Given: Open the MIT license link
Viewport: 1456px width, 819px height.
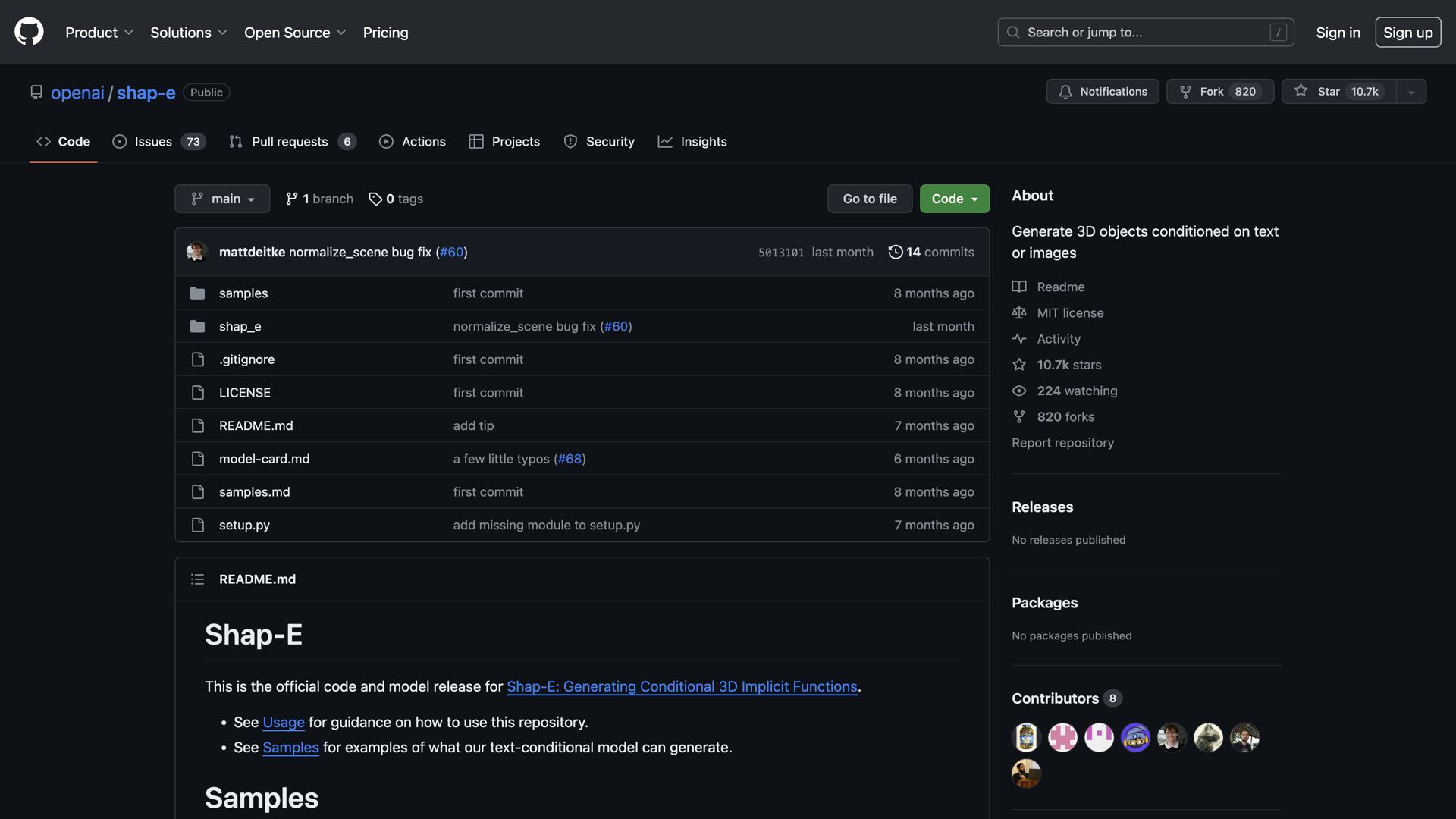Looking at the screenshot, I should coord(1070,313).
